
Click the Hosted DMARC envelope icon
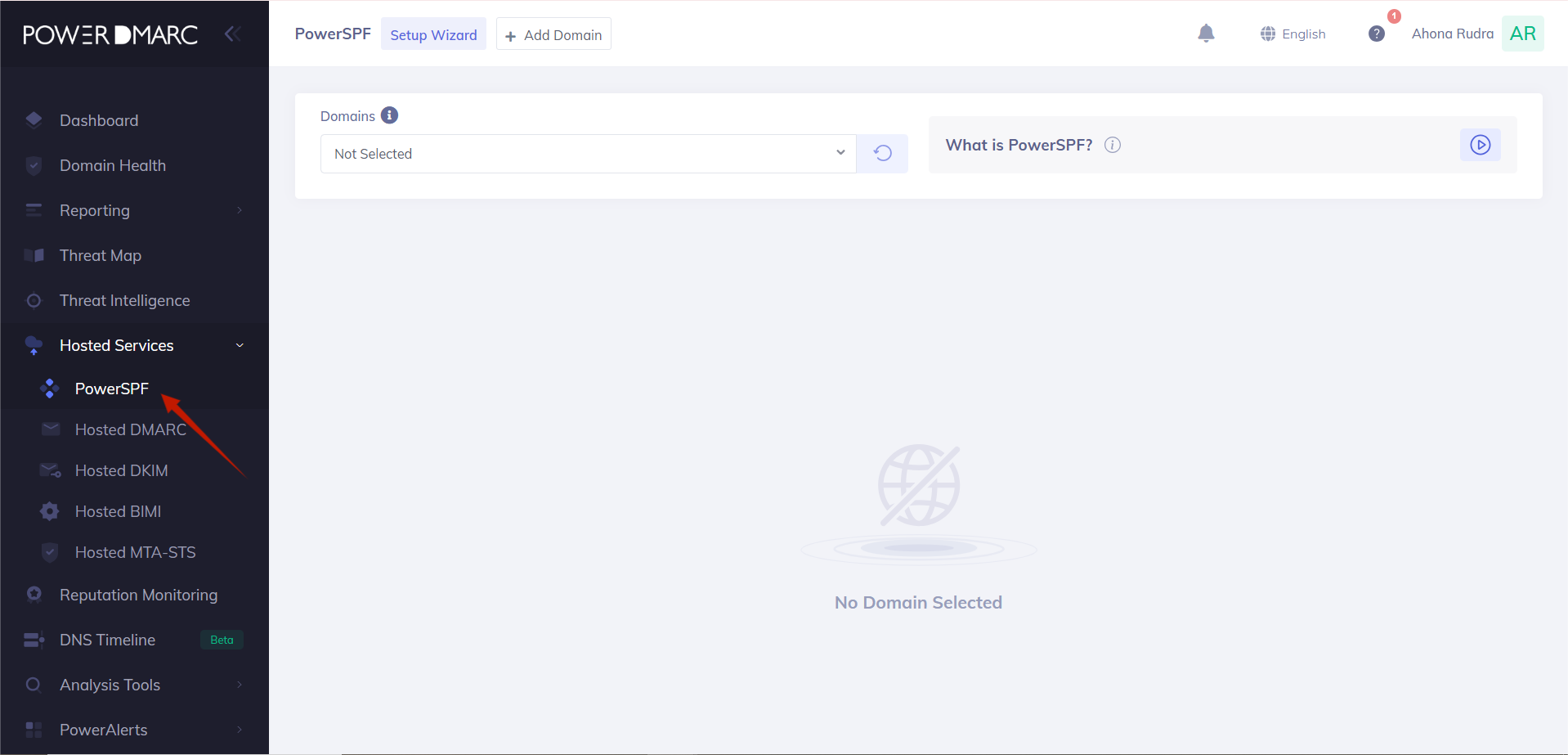(x=50, y=429)
